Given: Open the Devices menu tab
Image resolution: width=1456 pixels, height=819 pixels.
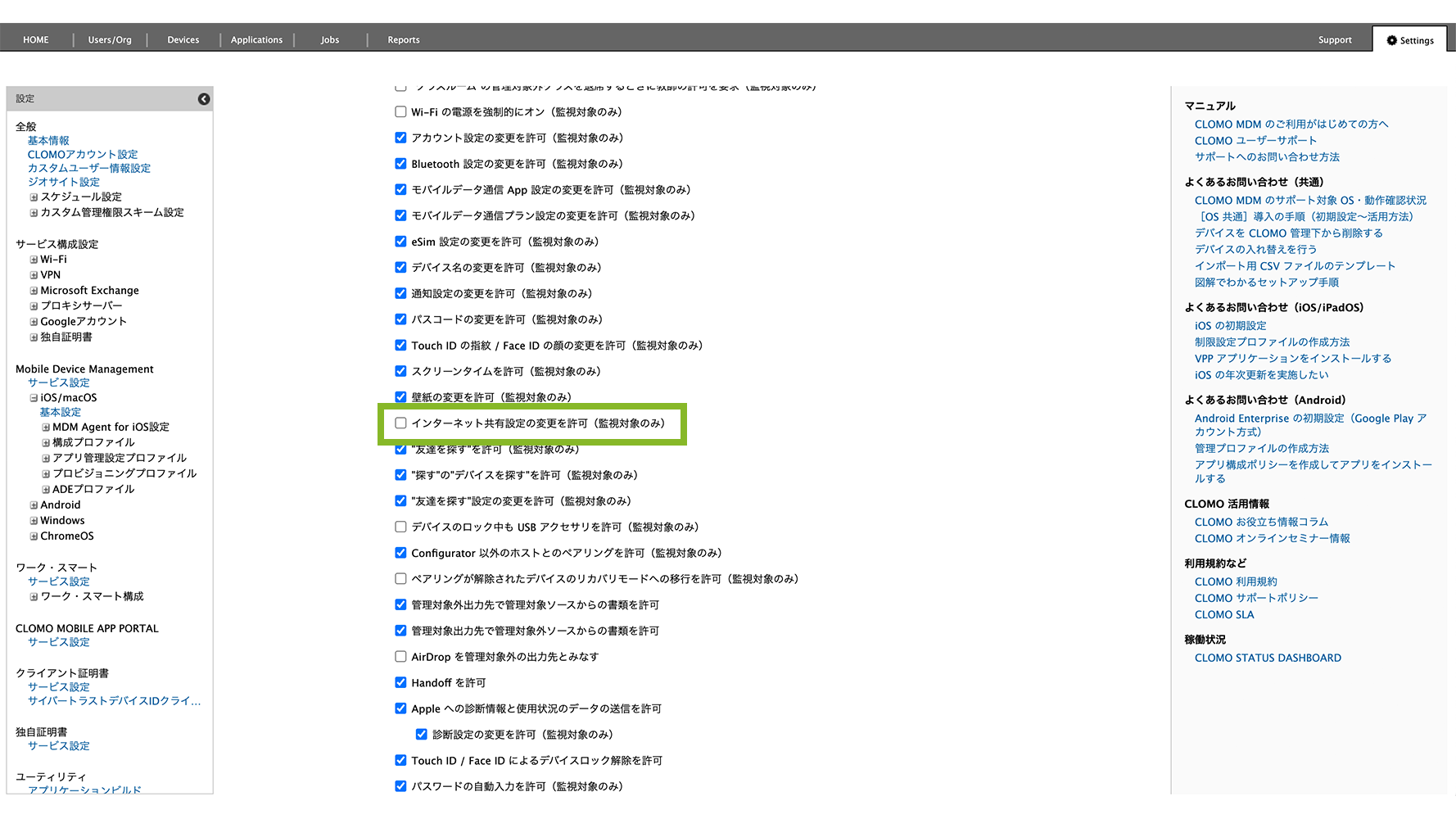Looking at the screenshot, I should point(183,40).
